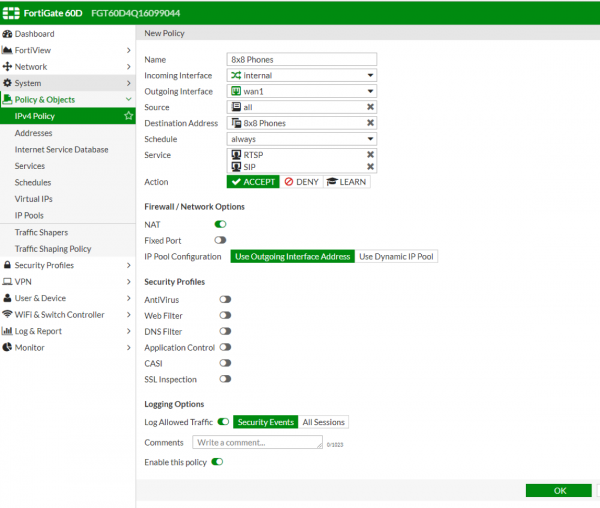
Task: Expand the Security Profiles chevron
Action: pos(129,265)
